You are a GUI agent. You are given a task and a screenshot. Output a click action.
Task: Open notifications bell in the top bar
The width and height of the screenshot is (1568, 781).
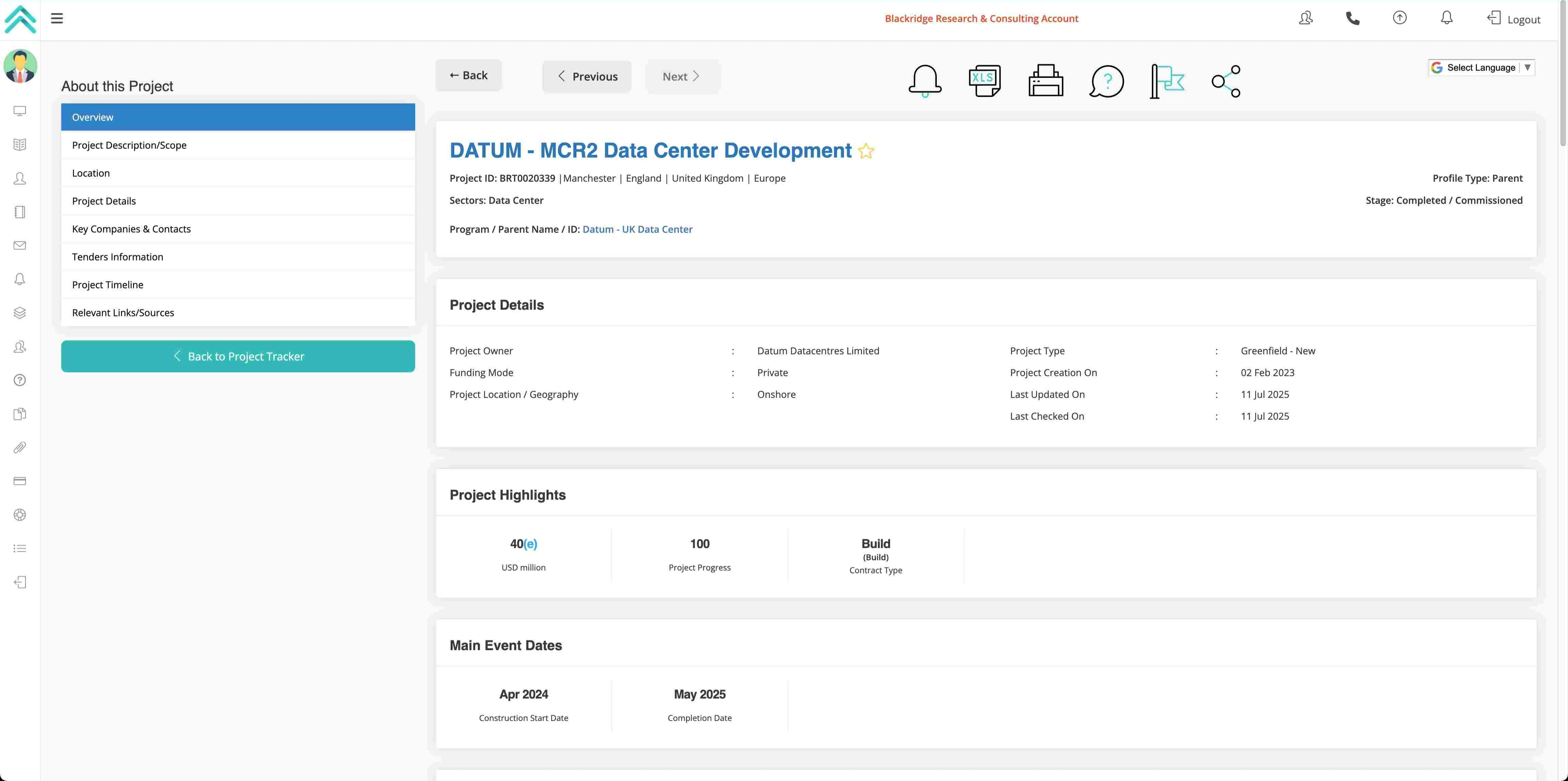[x=1447, y=18]
